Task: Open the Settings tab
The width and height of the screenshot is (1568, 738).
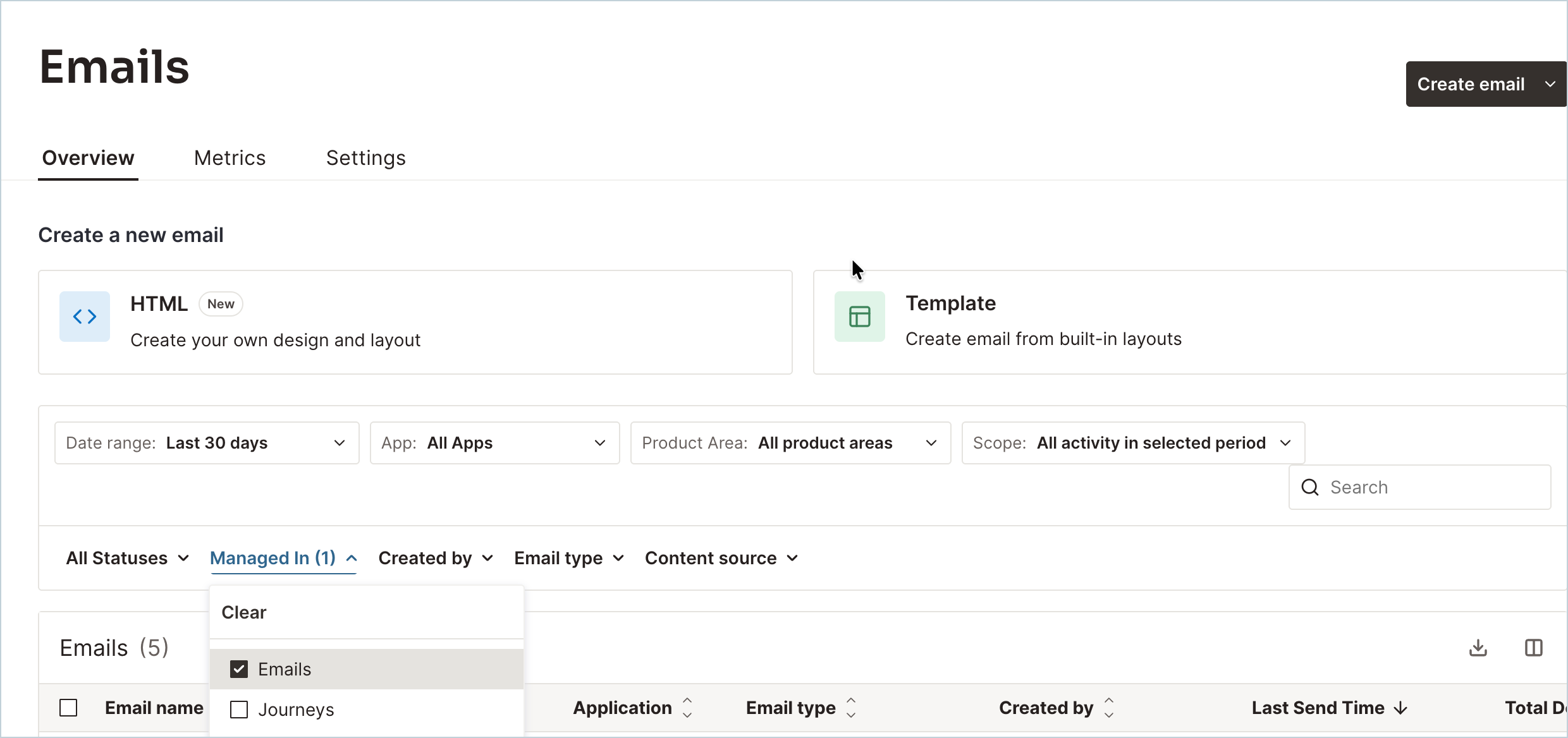Action: click(x=366, y=158)
